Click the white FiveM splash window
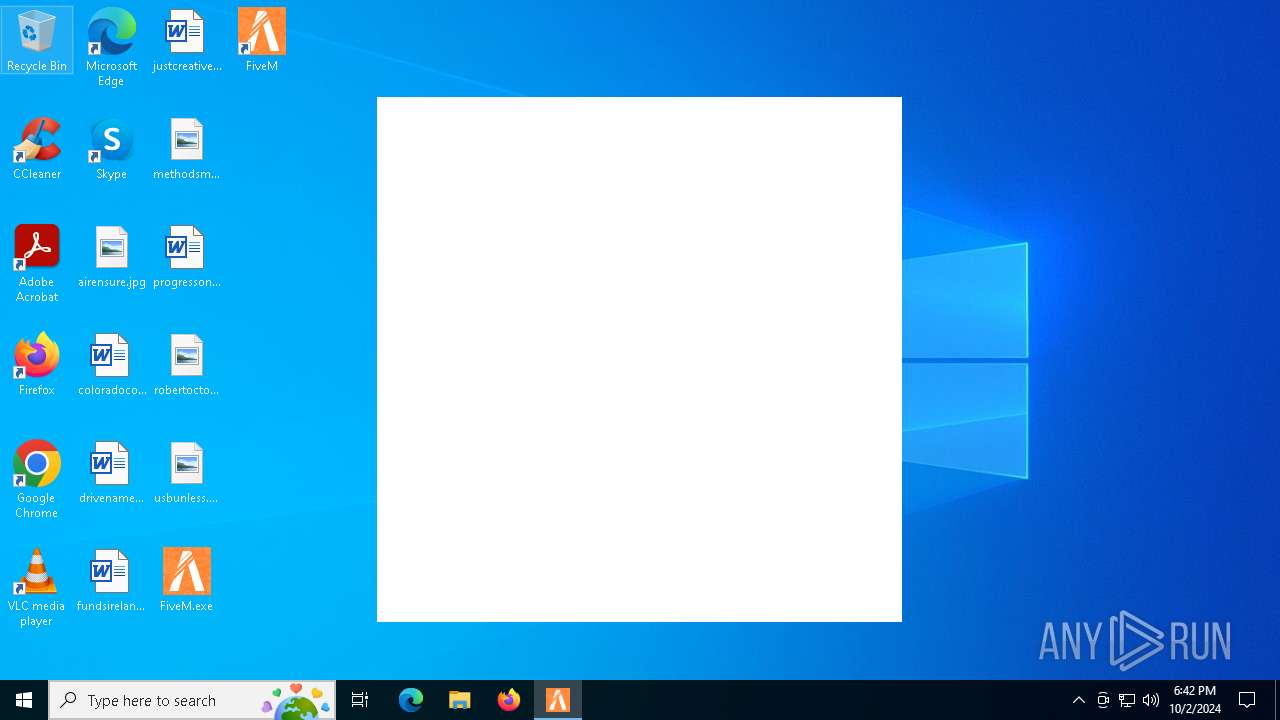 639,359
